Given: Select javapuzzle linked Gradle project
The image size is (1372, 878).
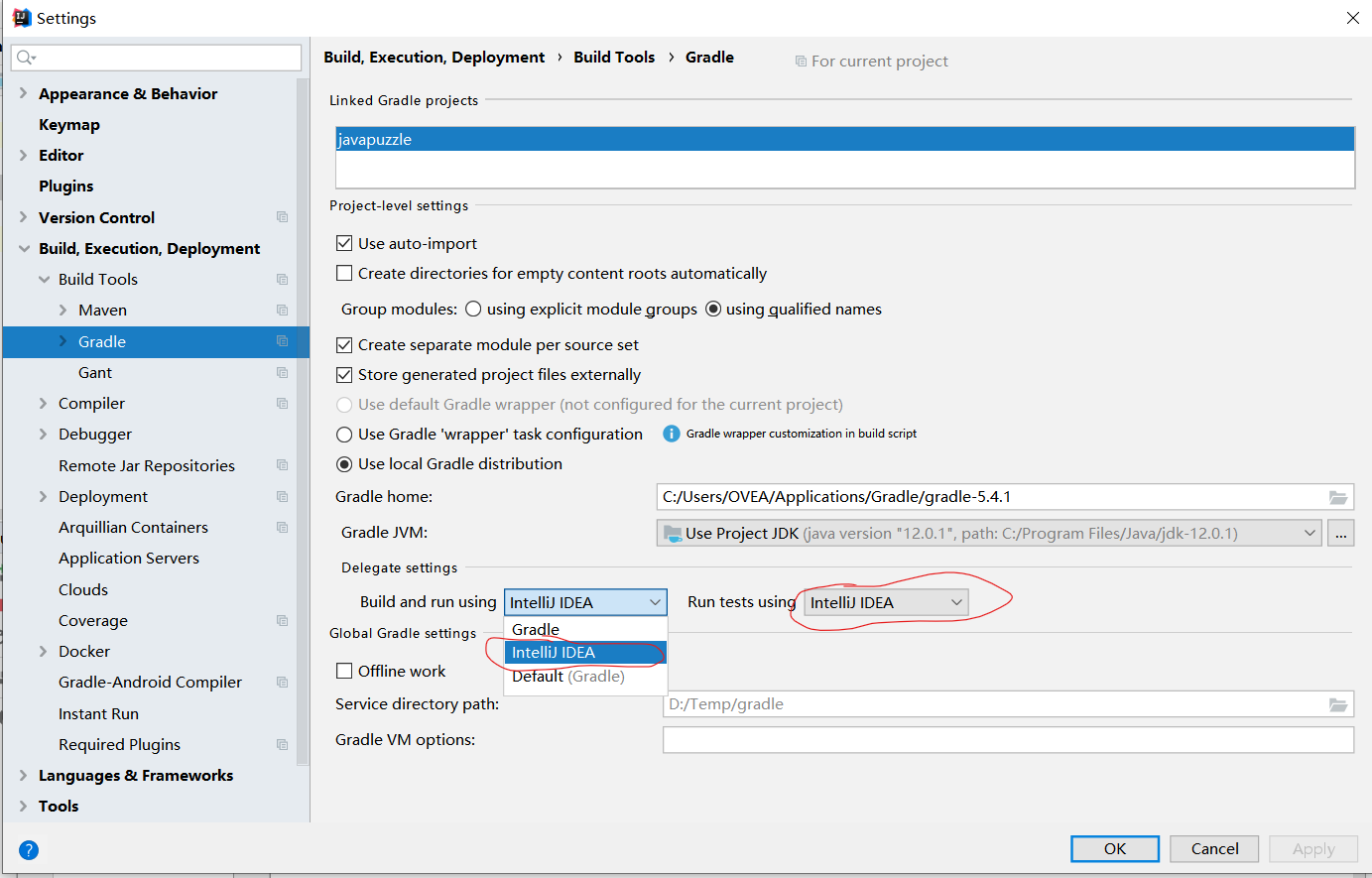Looking at the screenshot, I should 845,139.
